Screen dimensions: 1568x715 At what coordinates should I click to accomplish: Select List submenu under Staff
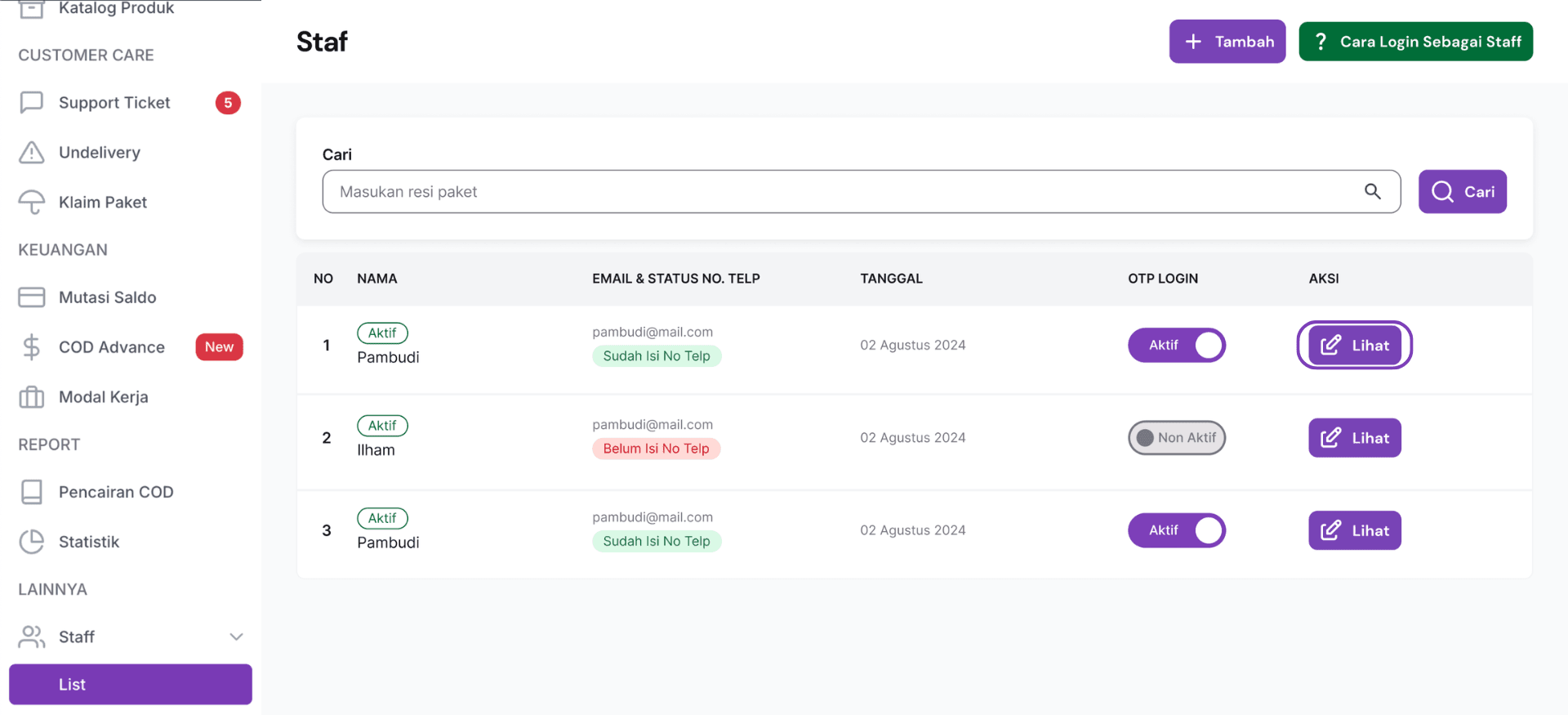coord(131,684)
